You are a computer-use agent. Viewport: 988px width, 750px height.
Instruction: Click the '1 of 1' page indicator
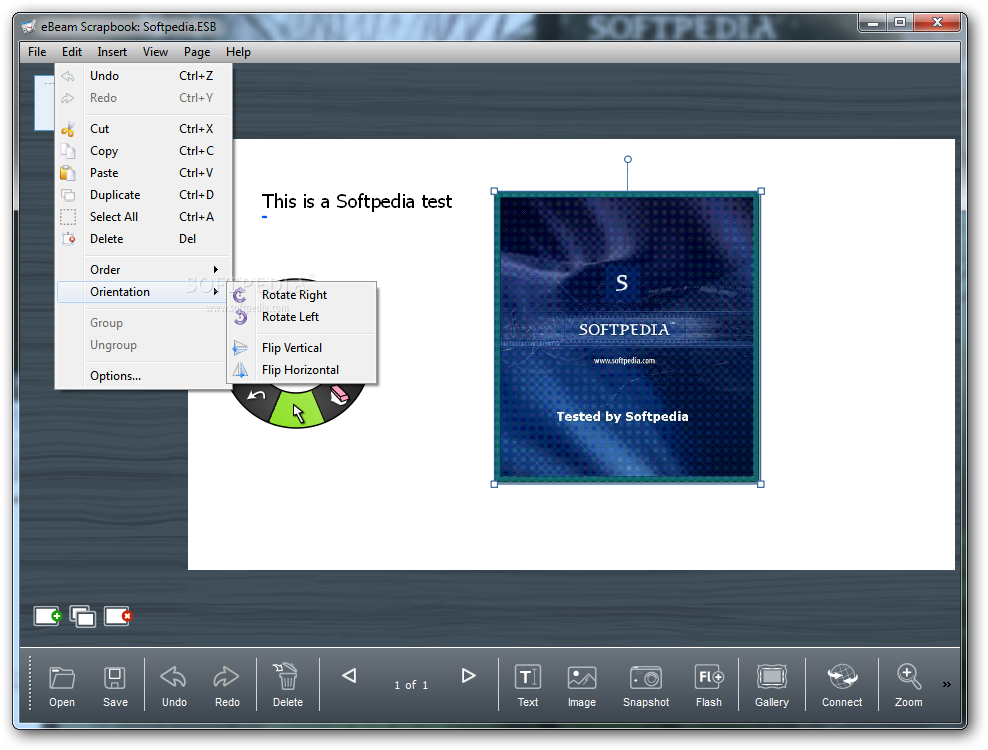pyautogui.click(x=411, y=685)
